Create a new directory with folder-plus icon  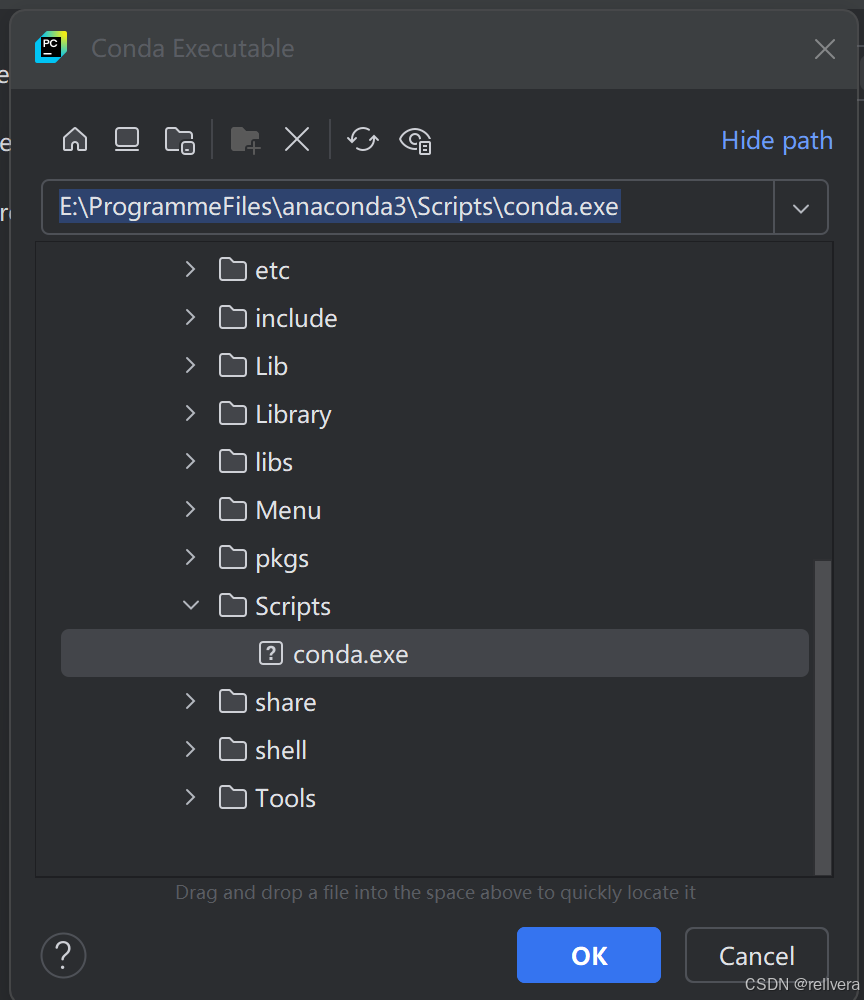[x=245, y=140]
